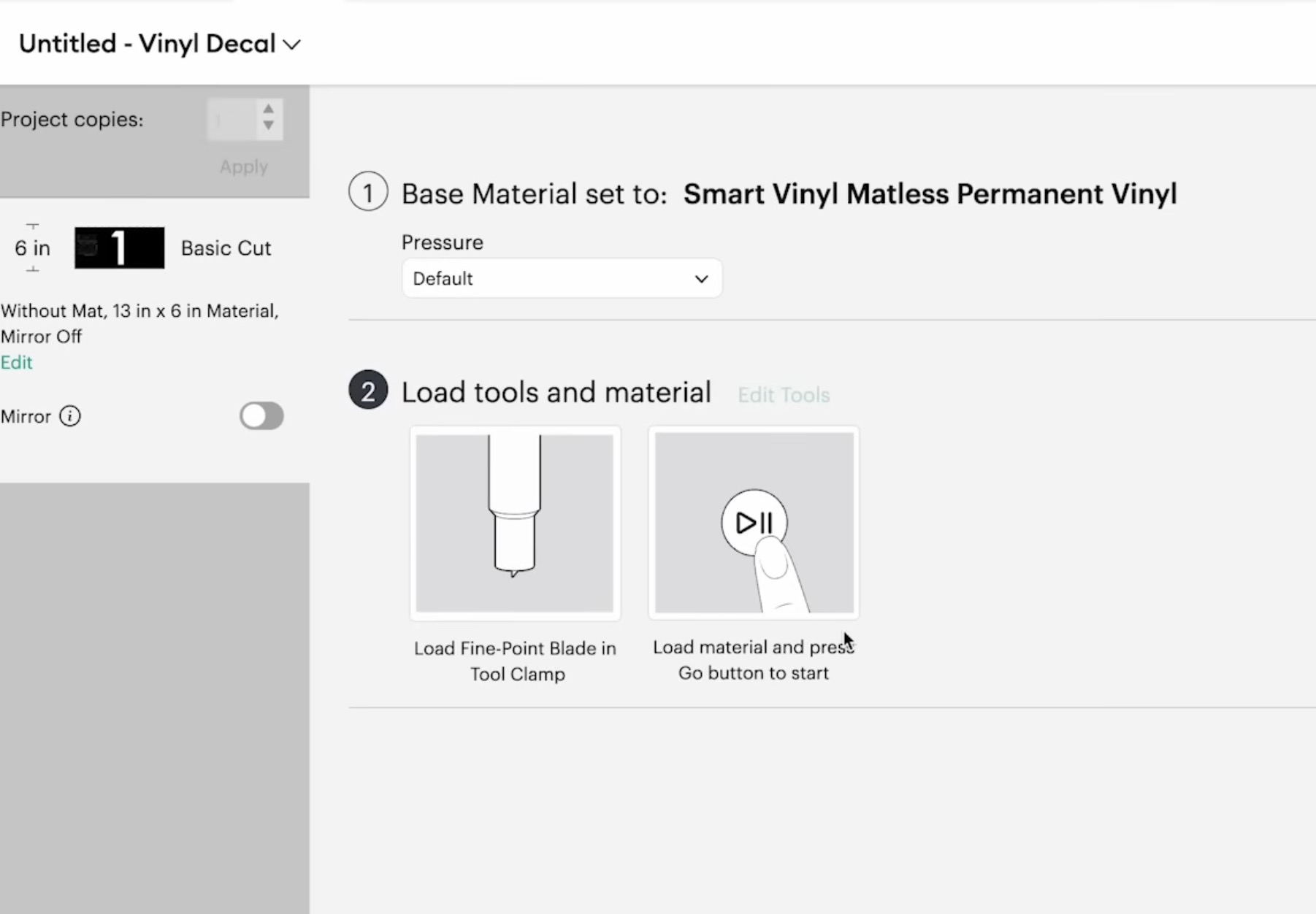This screenshot has width=1316, height=914.
Task: Click the blank canvas preview panel
Action: tap(154, 694)
